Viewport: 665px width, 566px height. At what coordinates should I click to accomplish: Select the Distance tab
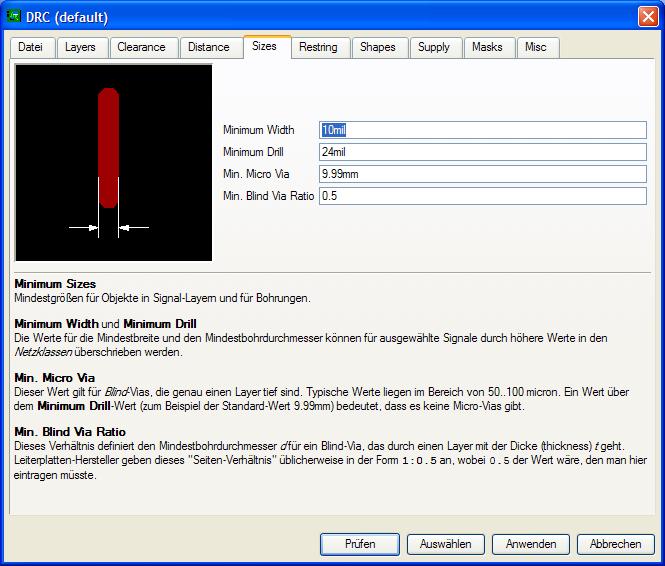tap(208, 47)
